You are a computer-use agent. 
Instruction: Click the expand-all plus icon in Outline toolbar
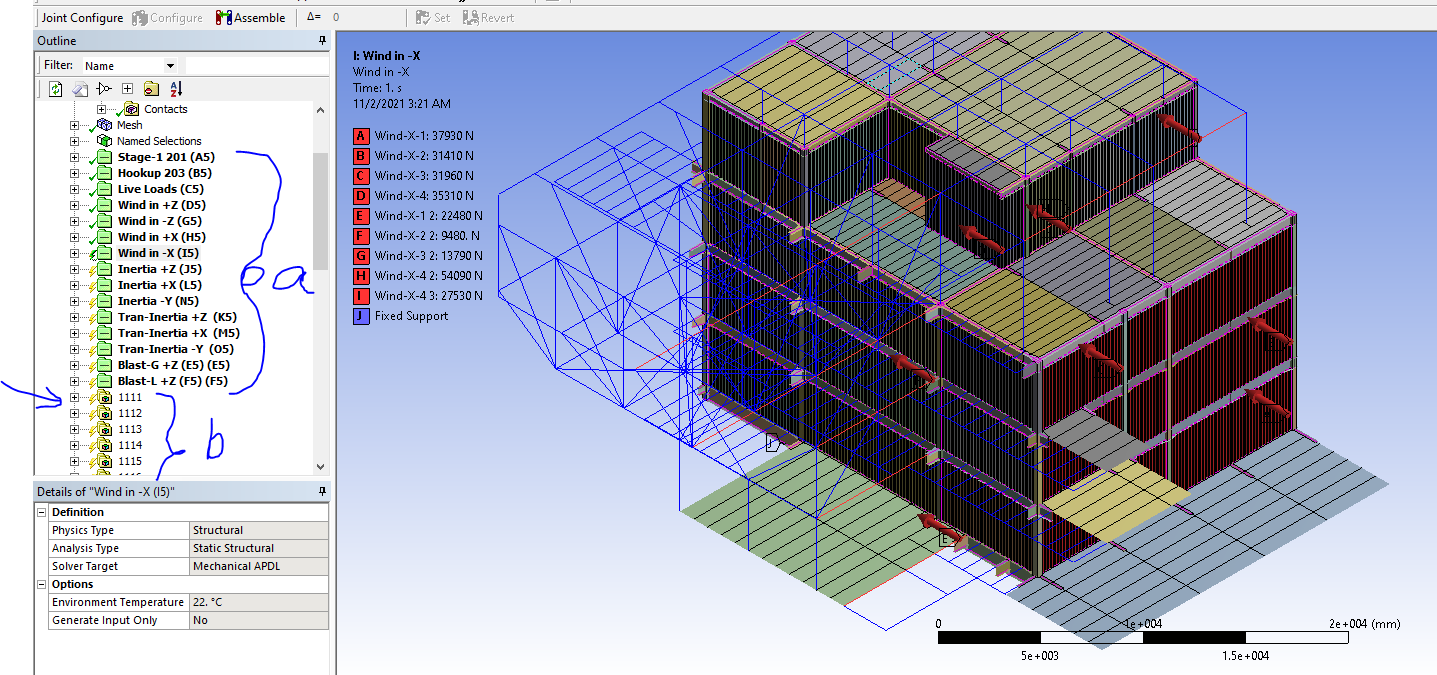pyautogui.click(x=127, y=89)
